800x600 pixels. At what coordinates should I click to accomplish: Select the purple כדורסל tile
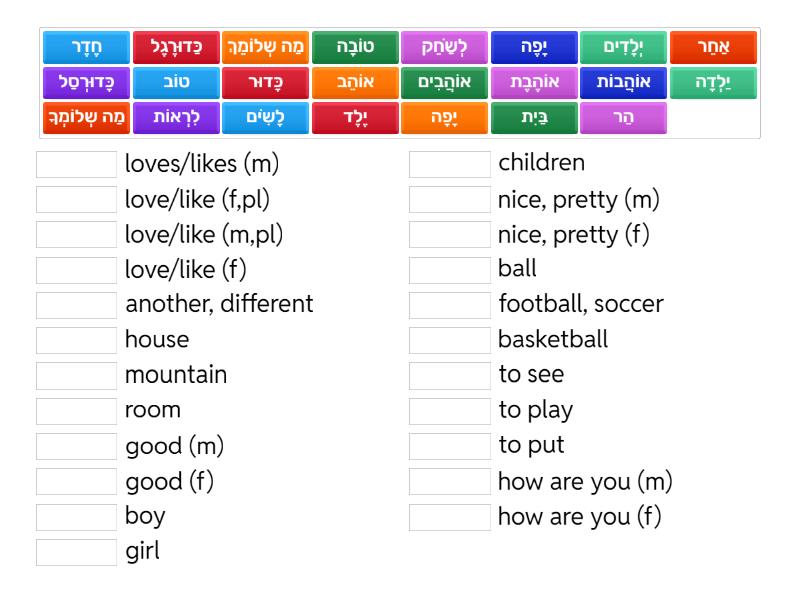pyautogui.click(x=86, y=83)
